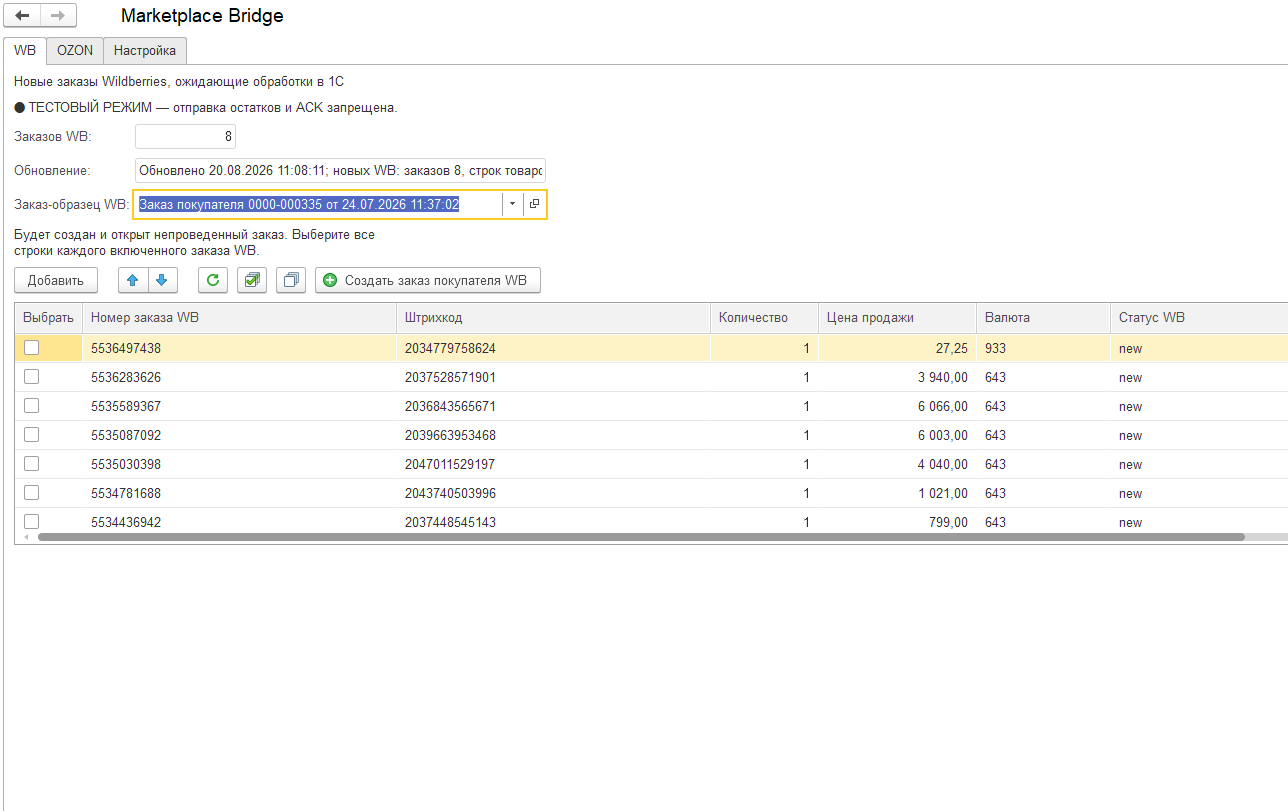Sort by Номер заказа WB column header
This screenshot has width=1288, height=811.
coord(239,318)
